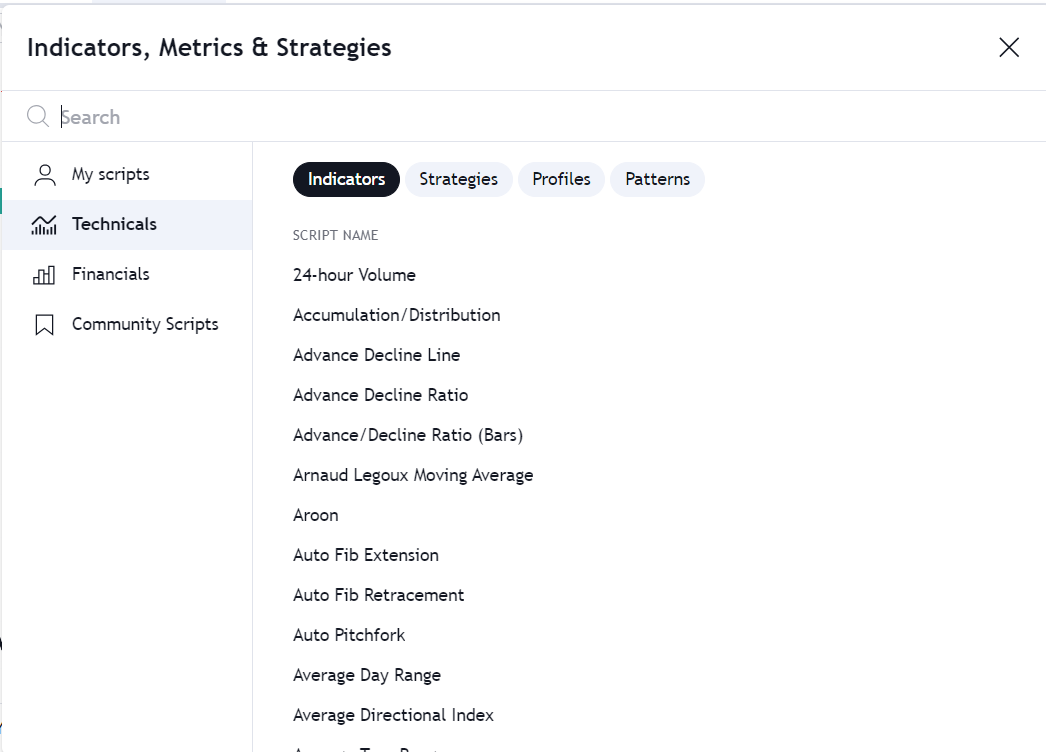Click Advance Decline Line
Image resolution: width=1046 pixels, height=752 pixels.
coord(376,354)
